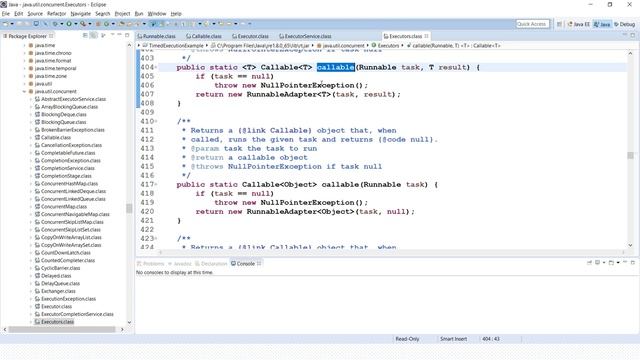The width and height of the screenshot is (640, 360).
Task: Click the Executors class icon in breadcrumb
Action: (373, 45)
